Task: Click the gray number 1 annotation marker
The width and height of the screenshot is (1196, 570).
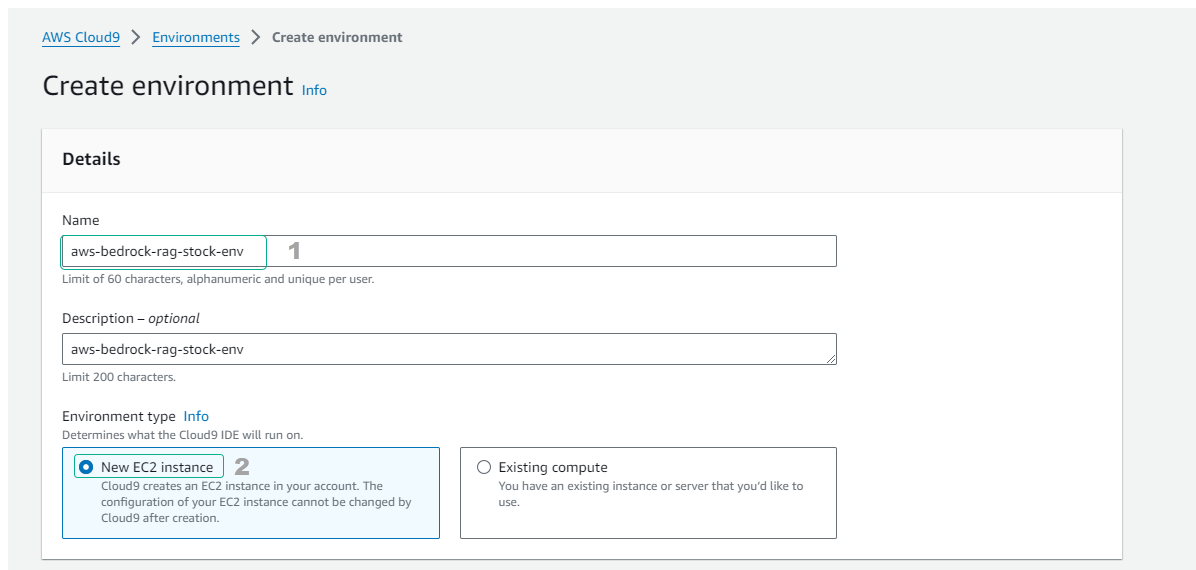Action: click(294, 251)
